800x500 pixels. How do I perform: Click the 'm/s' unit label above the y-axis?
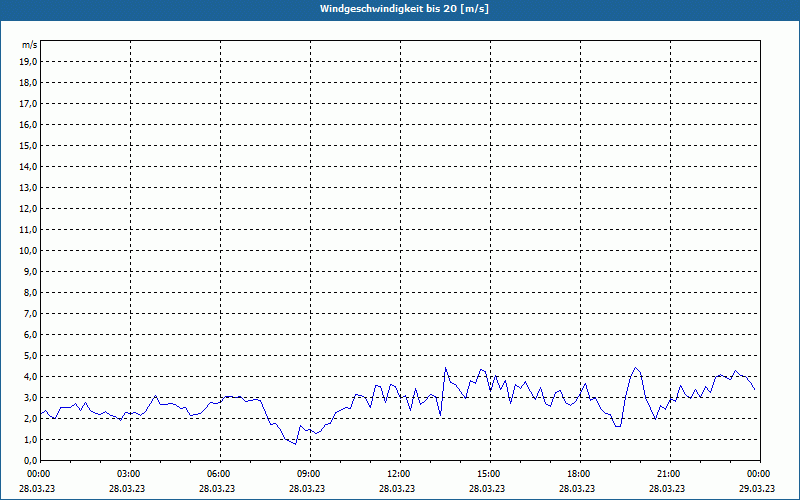[x=29, y=45]
